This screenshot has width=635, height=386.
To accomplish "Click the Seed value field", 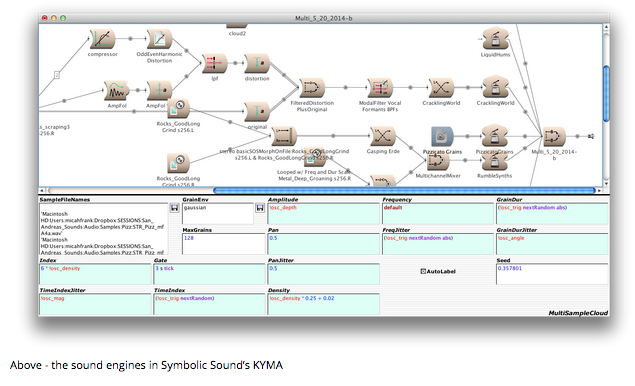I will coord(552,274).
